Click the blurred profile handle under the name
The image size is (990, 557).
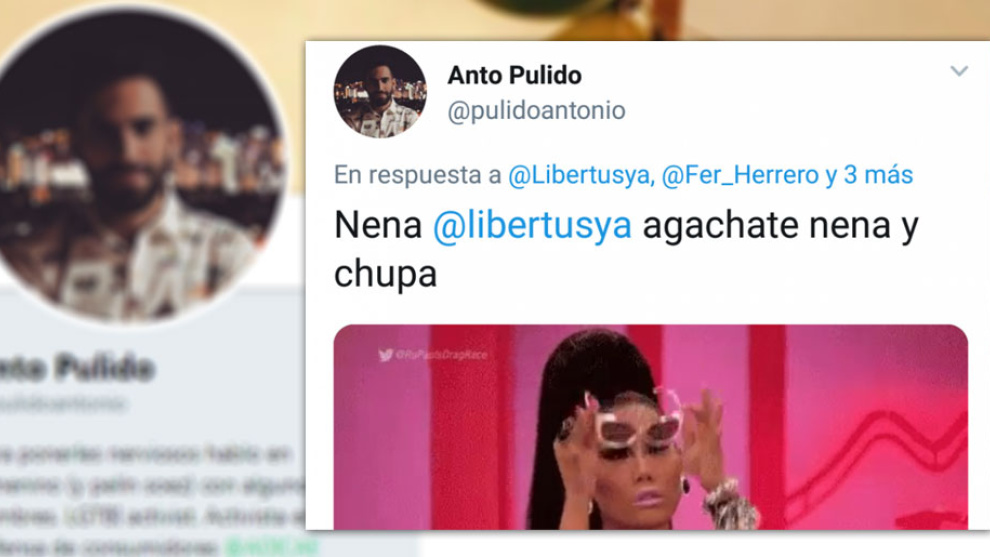pyautogui.click(x=63, y=402)
